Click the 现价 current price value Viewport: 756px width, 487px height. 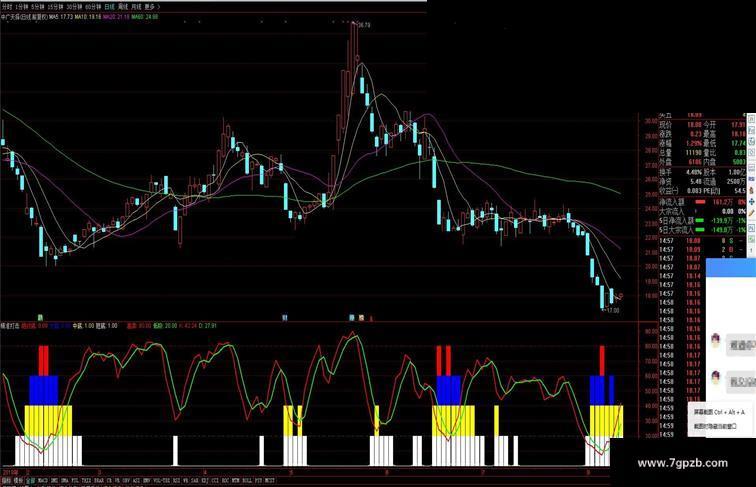pos(694,125)
